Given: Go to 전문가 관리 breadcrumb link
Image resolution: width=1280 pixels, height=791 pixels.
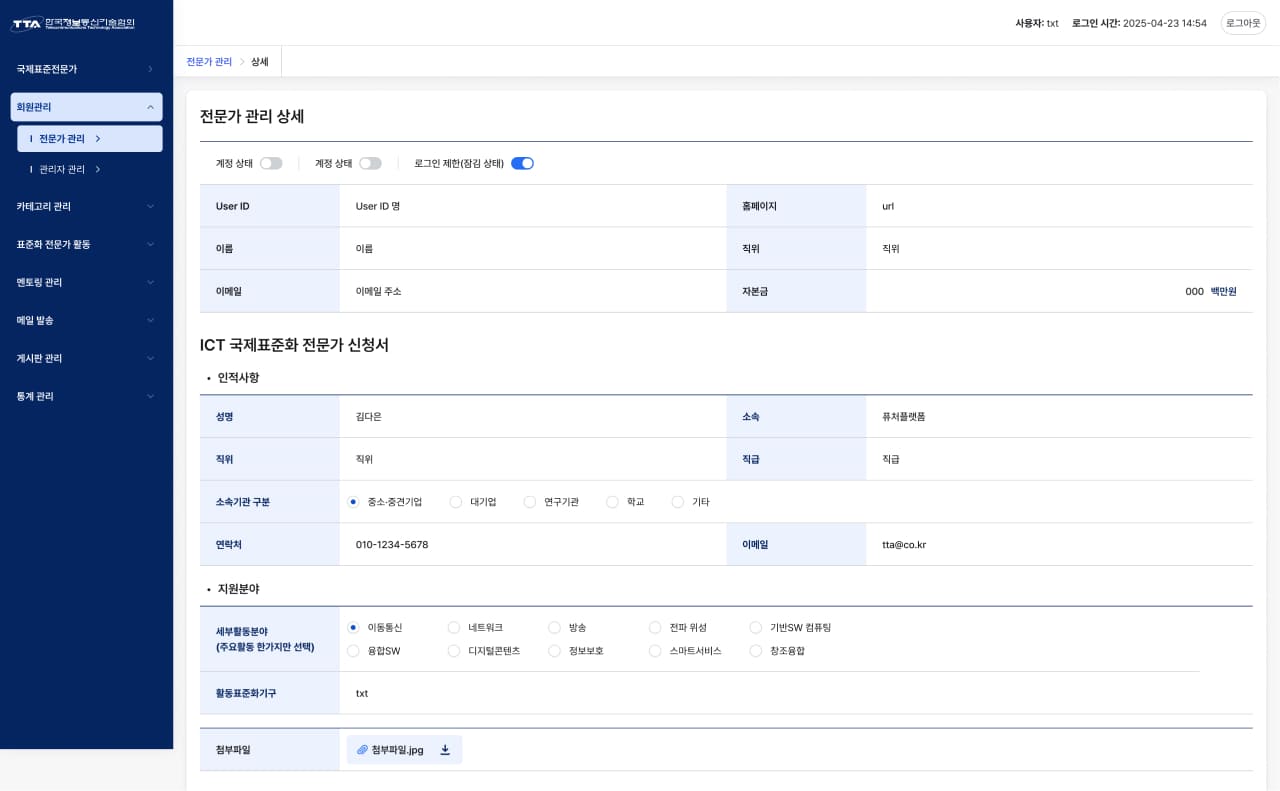Looking at the screenshot, I should (209, 62).
